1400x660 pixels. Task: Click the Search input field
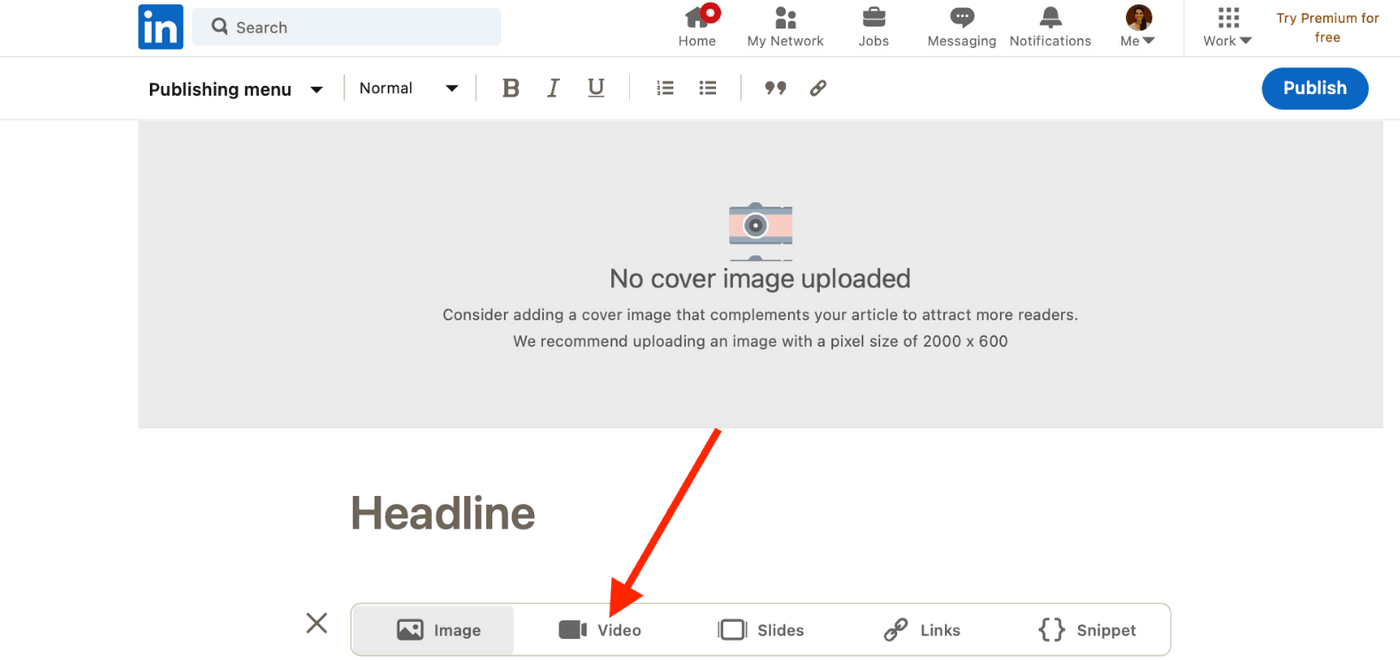pyautogui.click(x=346, y=27)
